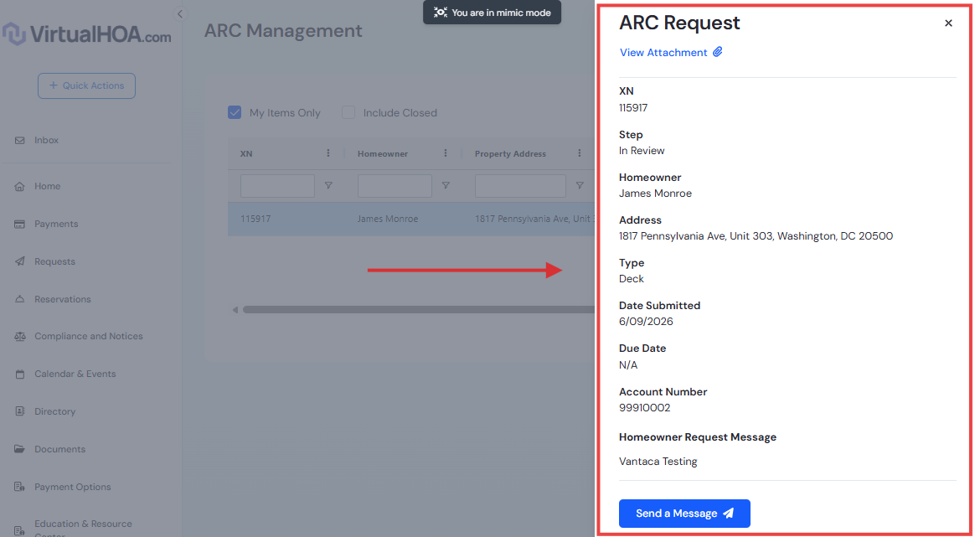Screen dimensions: 975x537
Task: Click the Documents folder icon
Action: point(19,449)
